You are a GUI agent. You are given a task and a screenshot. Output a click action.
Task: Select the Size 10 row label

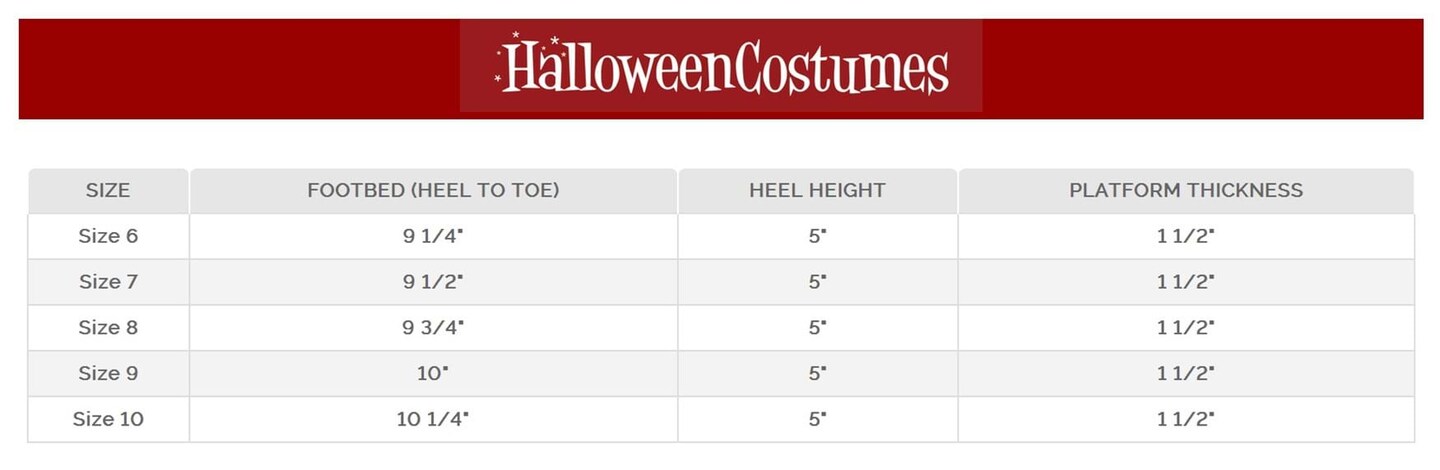point(108,419)
